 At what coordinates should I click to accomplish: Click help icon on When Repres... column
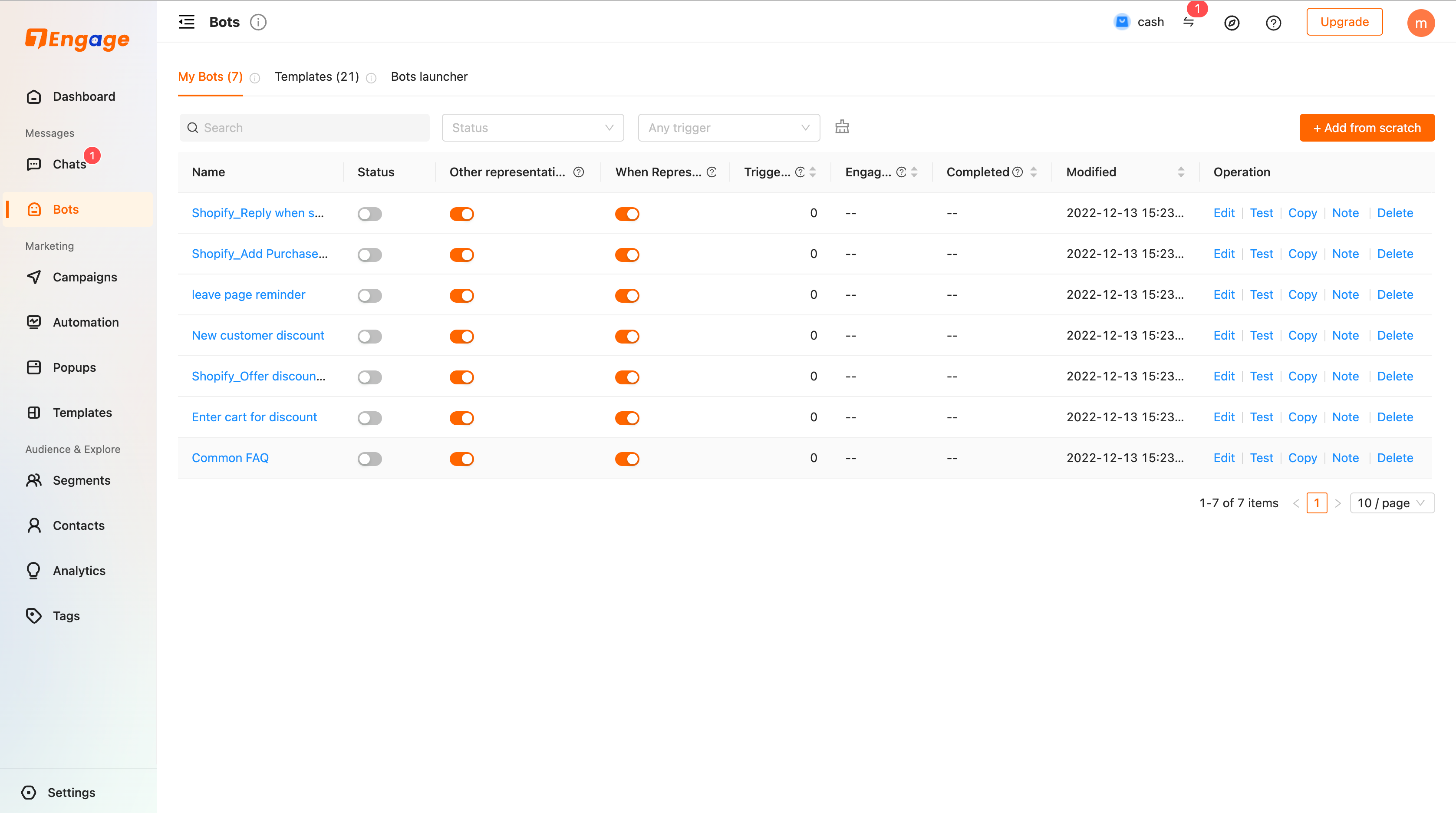[712, 172]
